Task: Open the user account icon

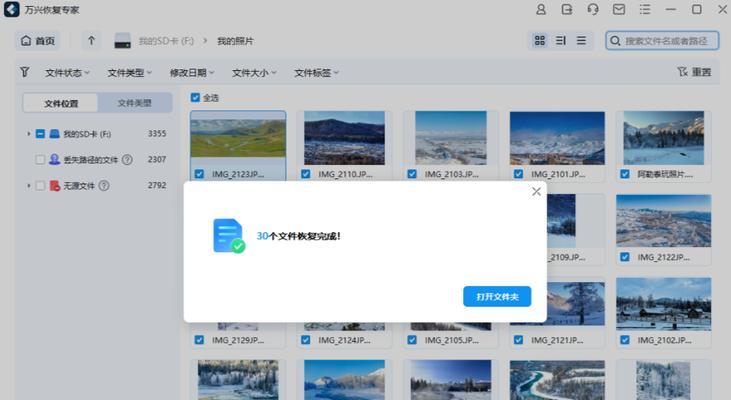Action: pyautogui.click(x=541, y=9)
